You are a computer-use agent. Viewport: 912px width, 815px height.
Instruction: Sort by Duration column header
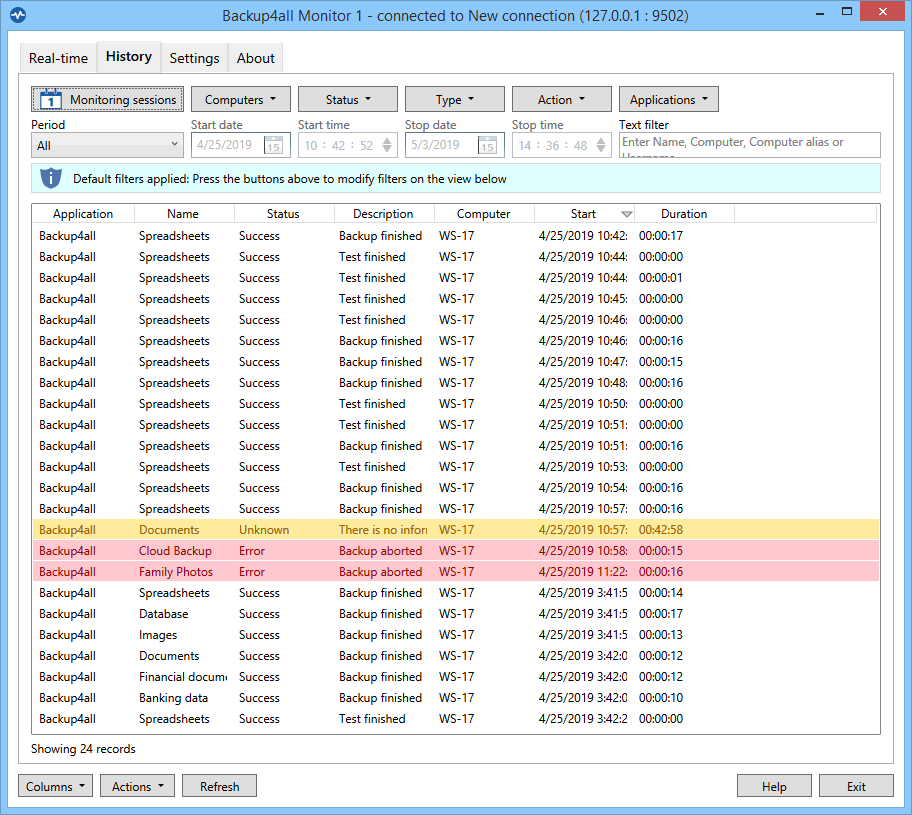[684, 213]
